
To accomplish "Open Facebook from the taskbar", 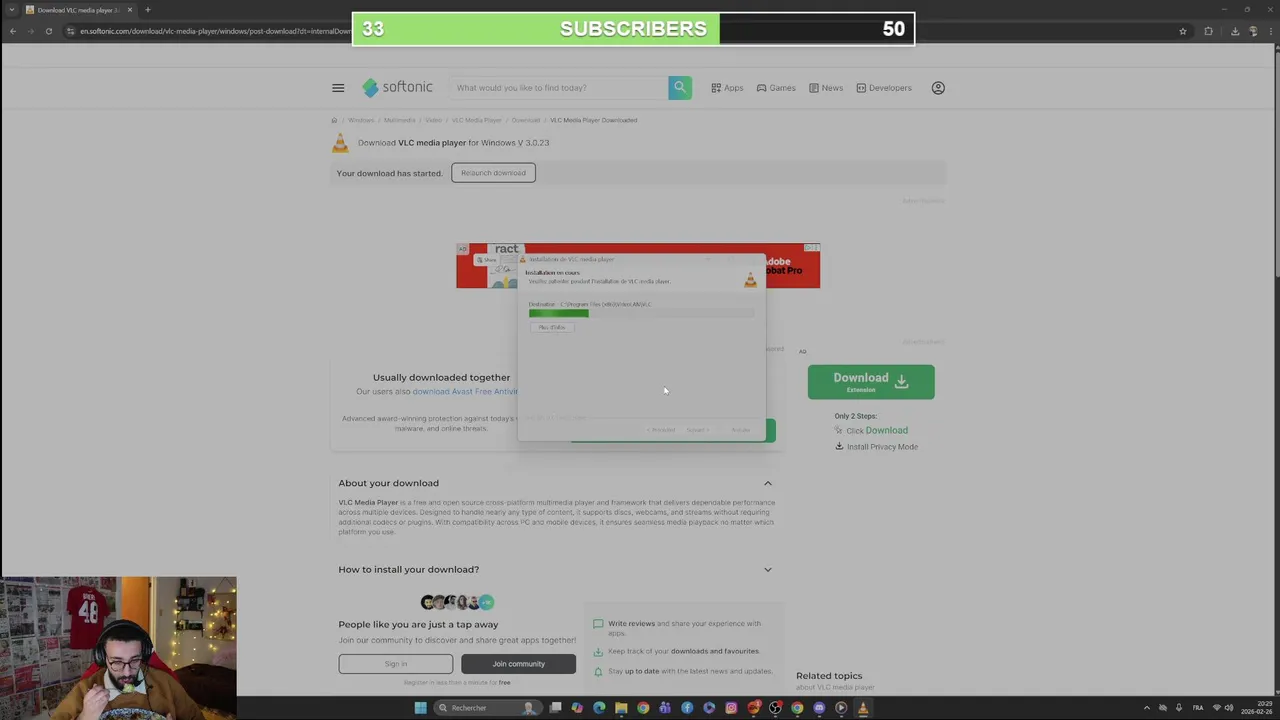I will pyautogui.click(x=687, y=708).
